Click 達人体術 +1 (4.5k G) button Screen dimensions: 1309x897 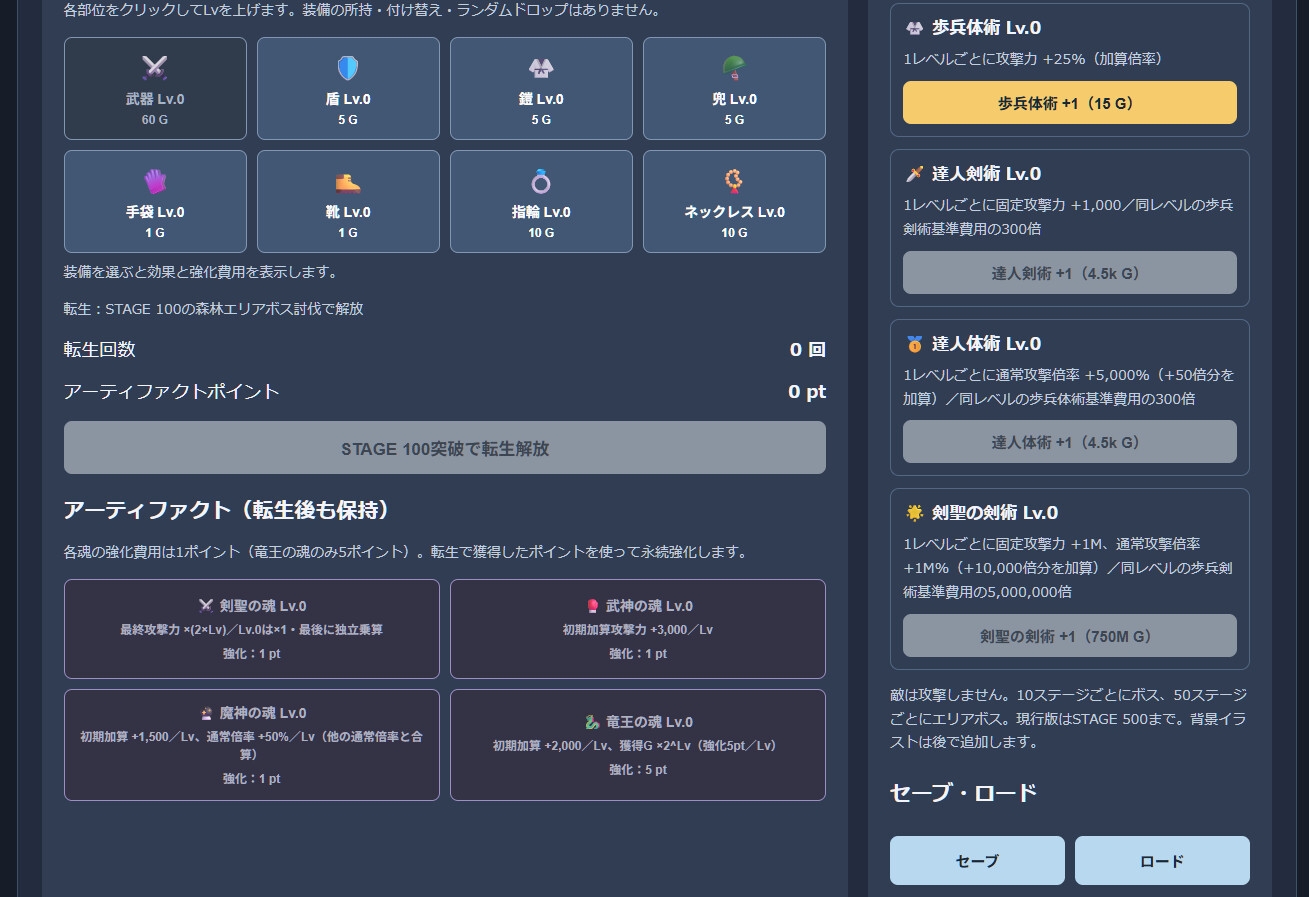[1070, 442]
